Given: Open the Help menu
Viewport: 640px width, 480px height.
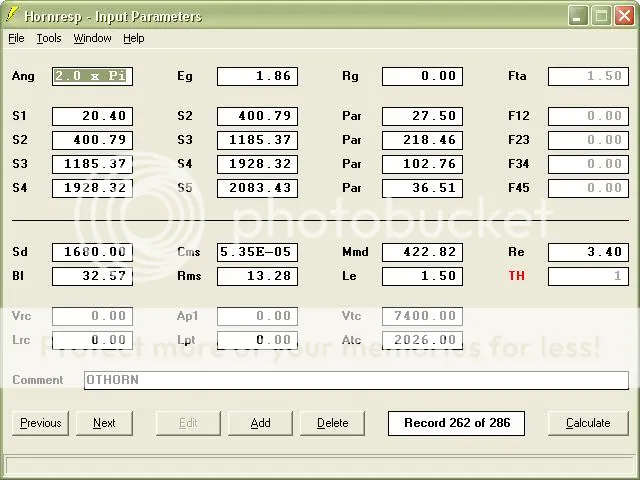Looking at the screenshot, I should (x=134, y=38).
